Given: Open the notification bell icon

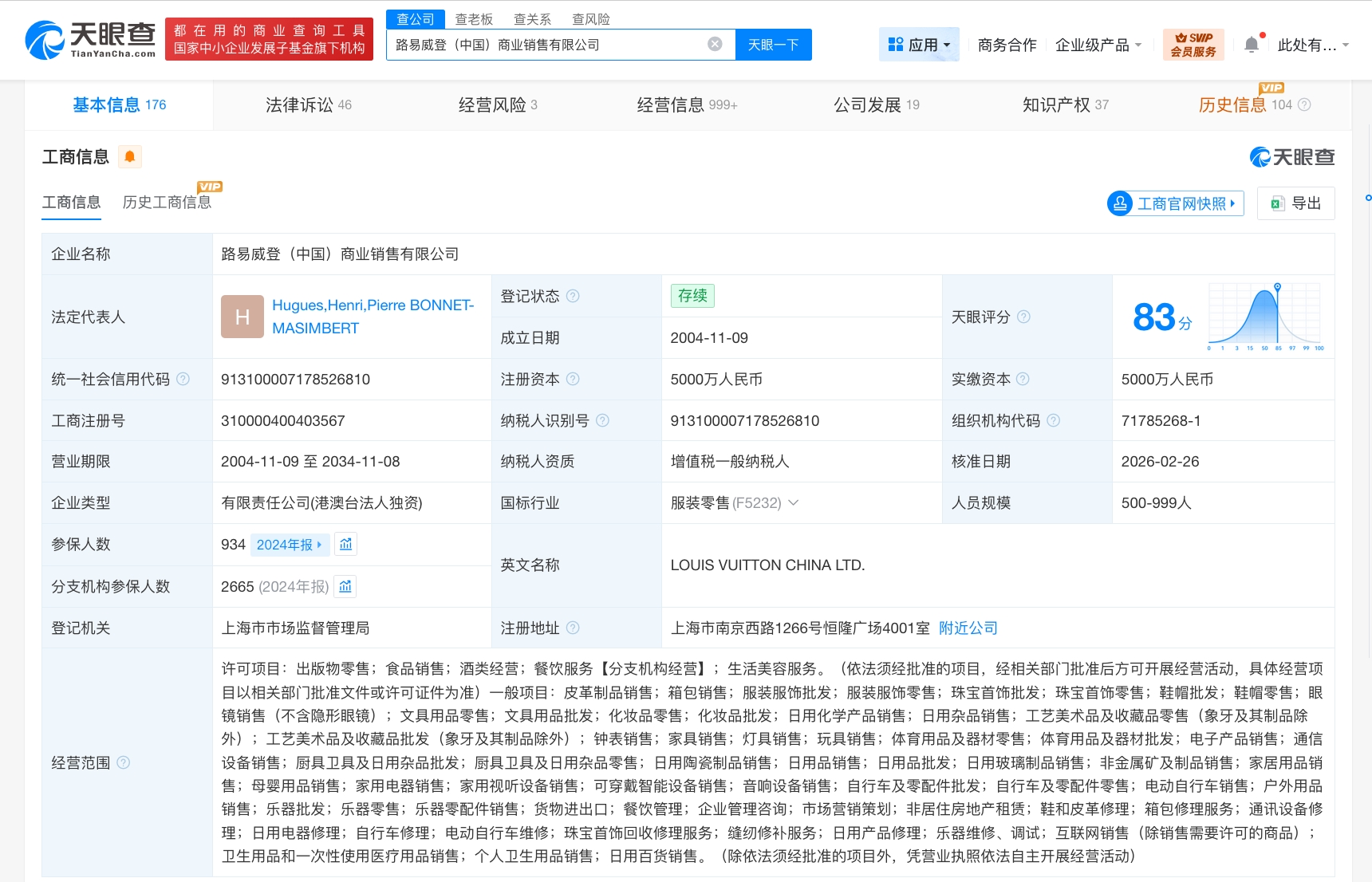Looking at the screenshot, I should tap(1252, 45).
